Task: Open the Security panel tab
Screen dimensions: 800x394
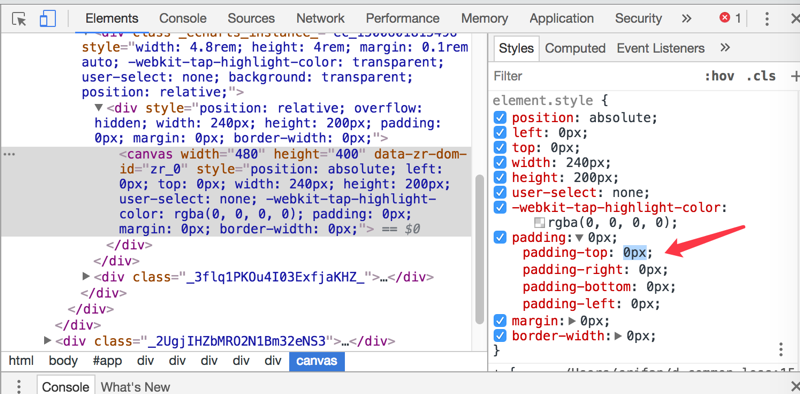Action: coord(638,18)
